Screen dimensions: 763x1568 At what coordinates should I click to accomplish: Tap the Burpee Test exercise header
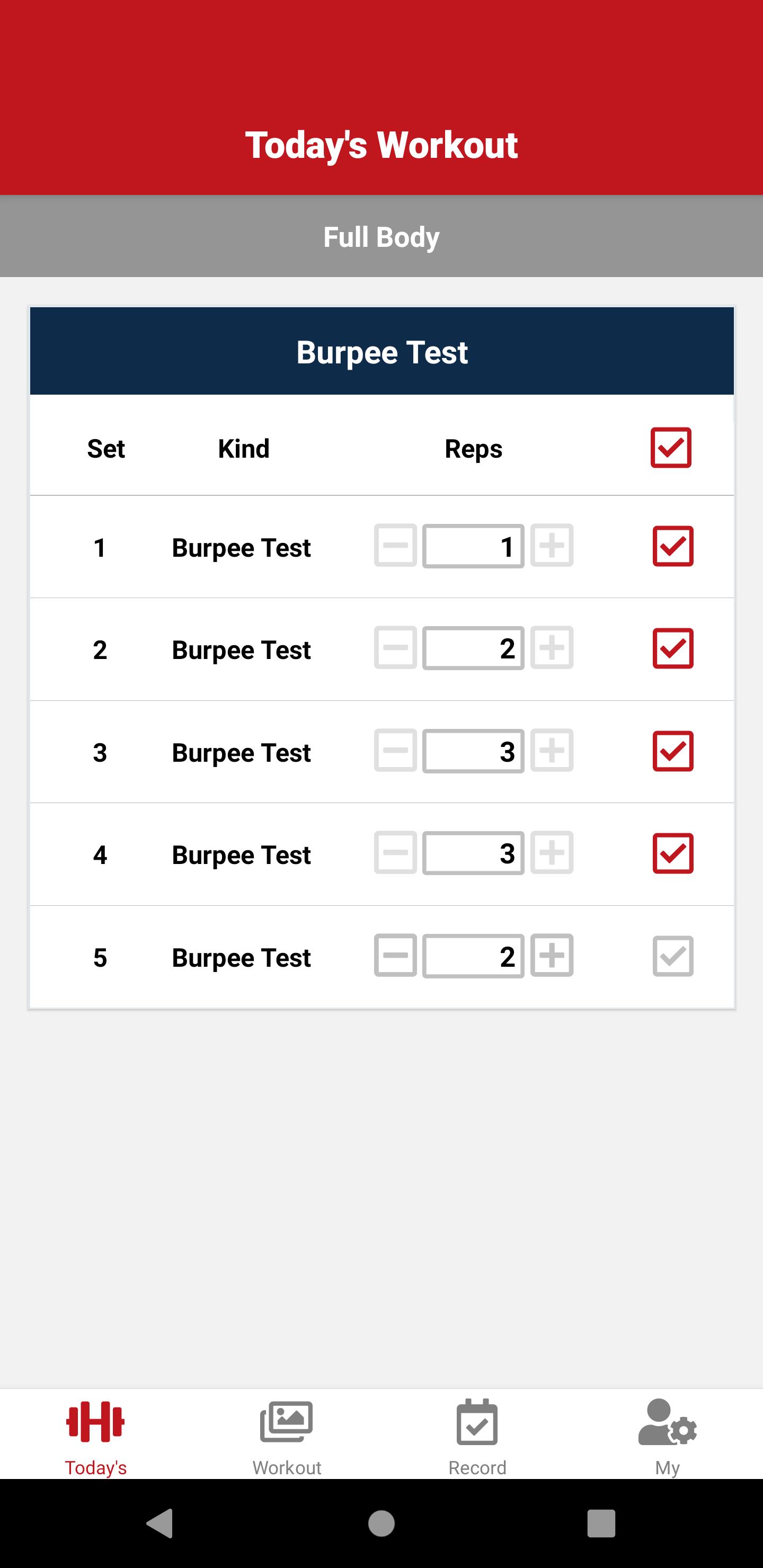382,351
